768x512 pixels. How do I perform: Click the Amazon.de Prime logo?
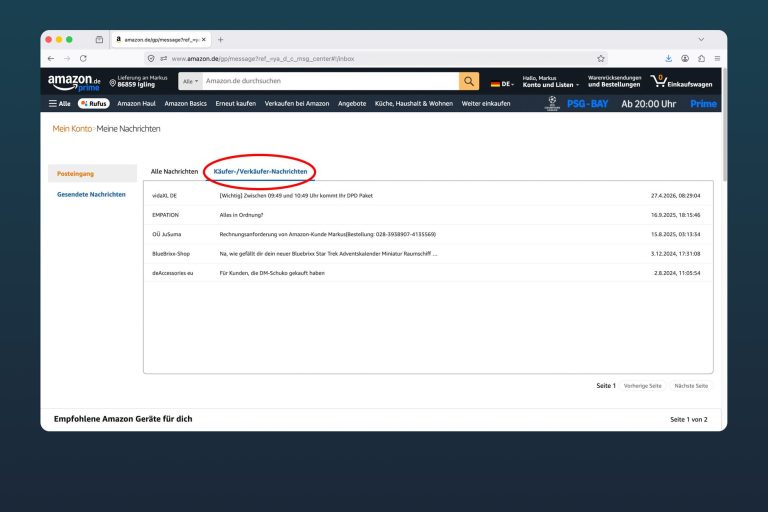74,82
